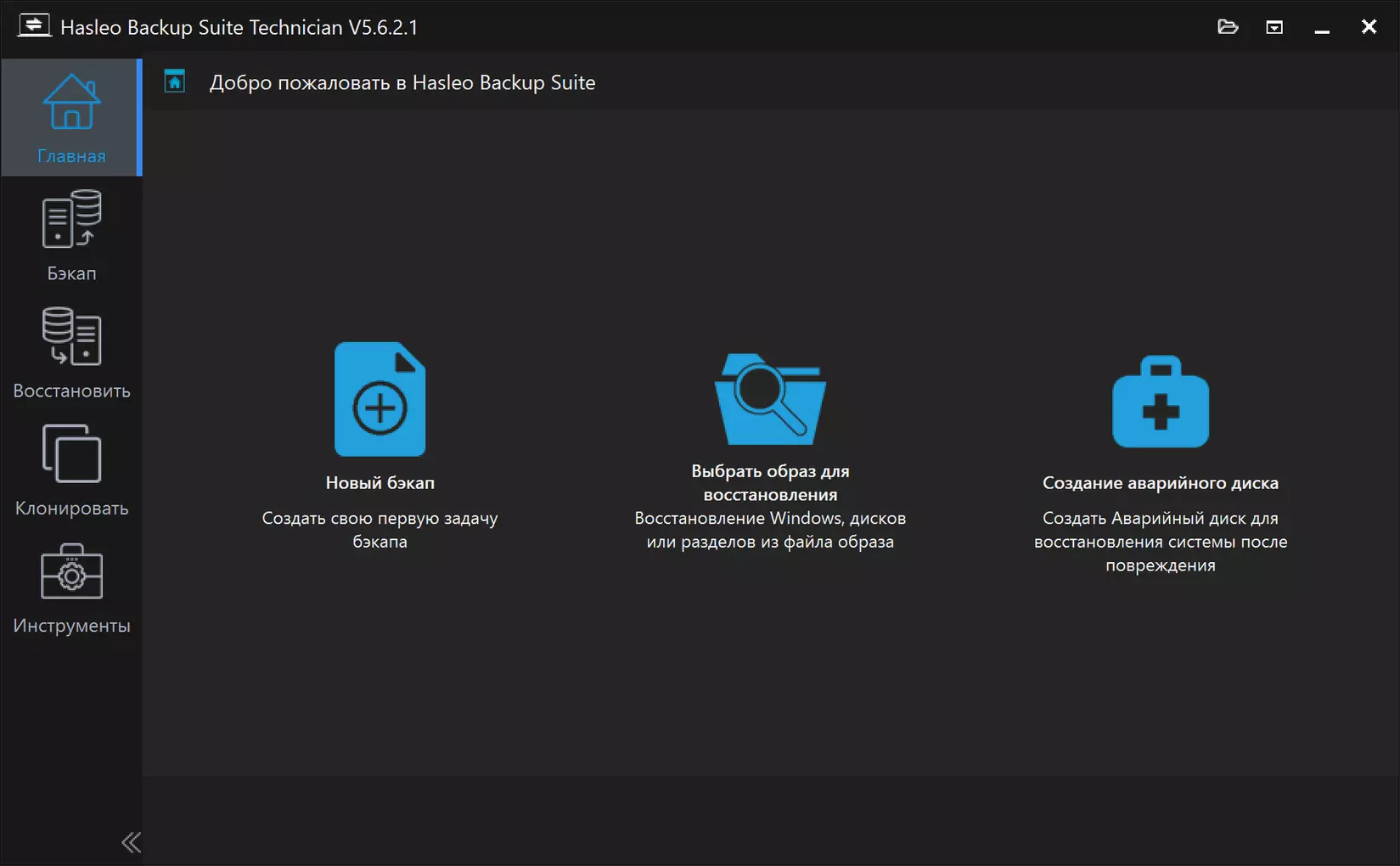1400x866 pixels.
Task: Click the open folder icon in title bar
Action: 1227,27
